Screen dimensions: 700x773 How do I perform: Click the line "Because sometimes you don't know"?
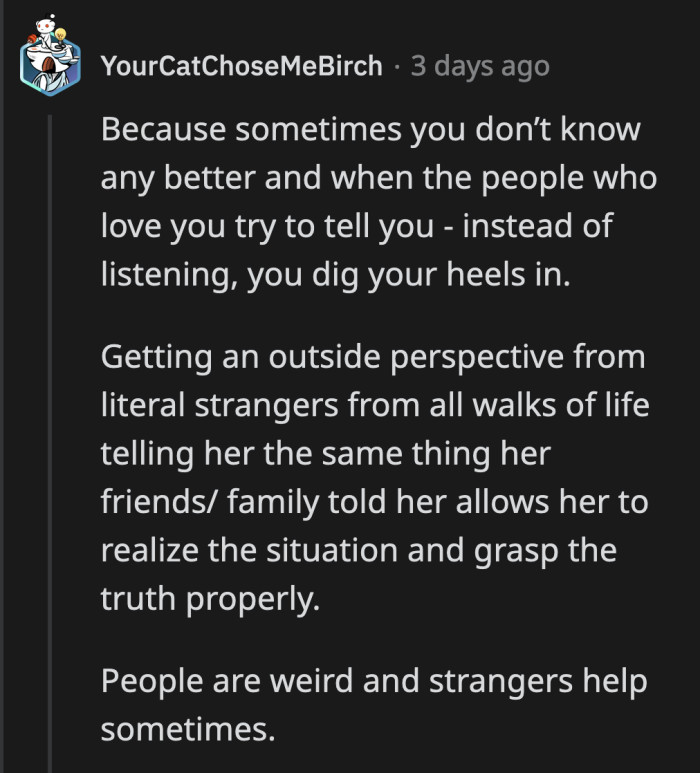[x=370, y=131]
